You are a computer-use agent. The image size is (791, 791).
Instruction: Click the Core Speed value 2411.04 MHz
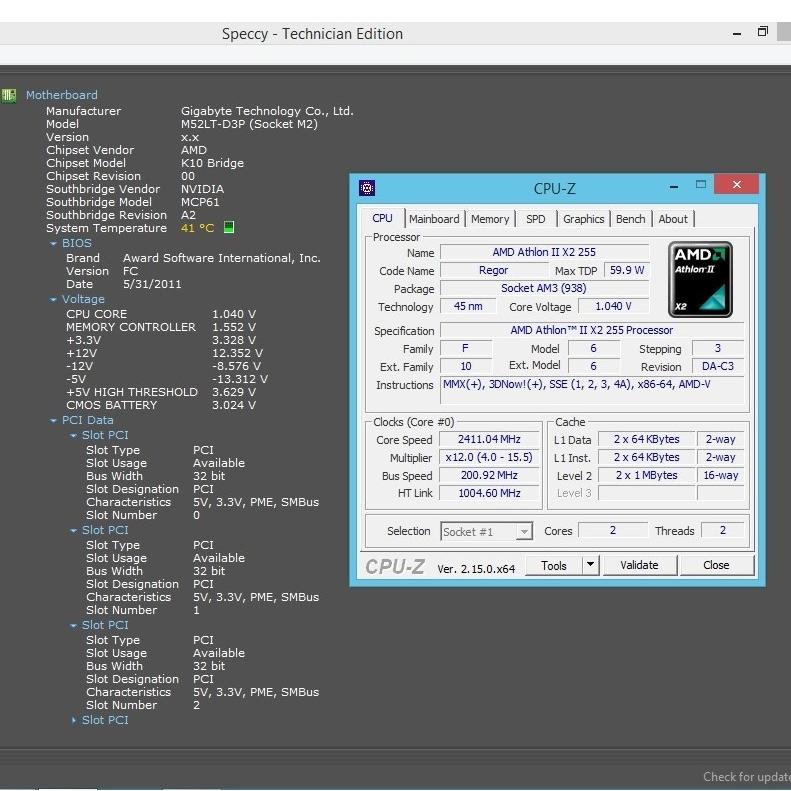click(489, 439)
